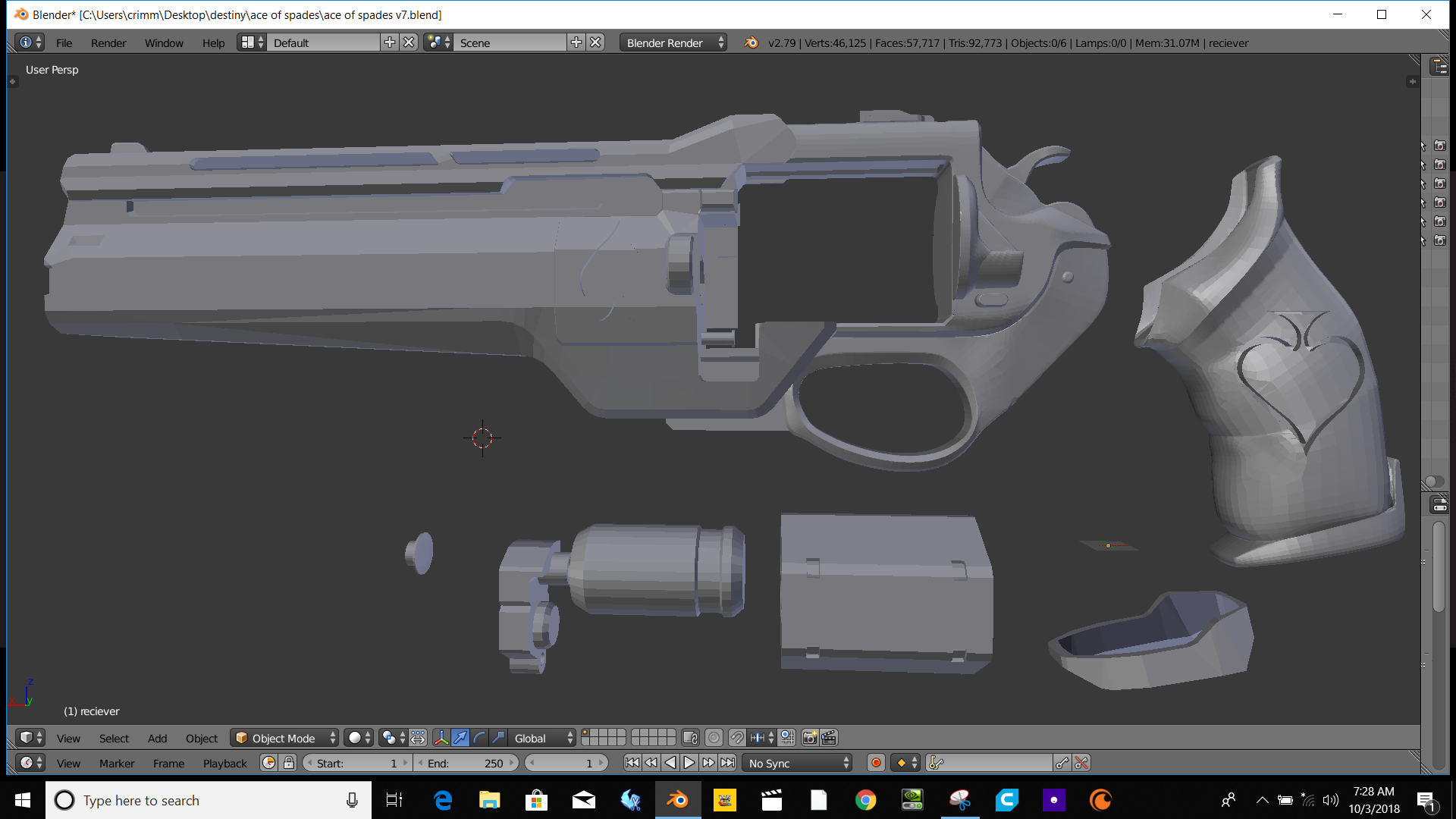Image resolution: width=1456 pixels, height=819 pixels.
Task: Click the Start frame field
Action: click(356, 763)
